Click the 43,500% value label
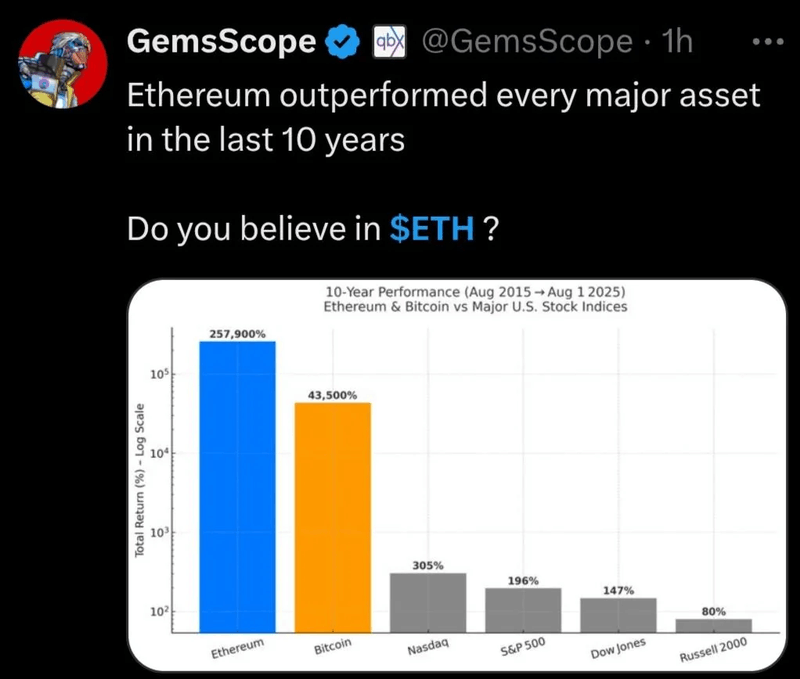Image resolution: width=800 pixels, height=679 pixels. [x=332, y=395]
